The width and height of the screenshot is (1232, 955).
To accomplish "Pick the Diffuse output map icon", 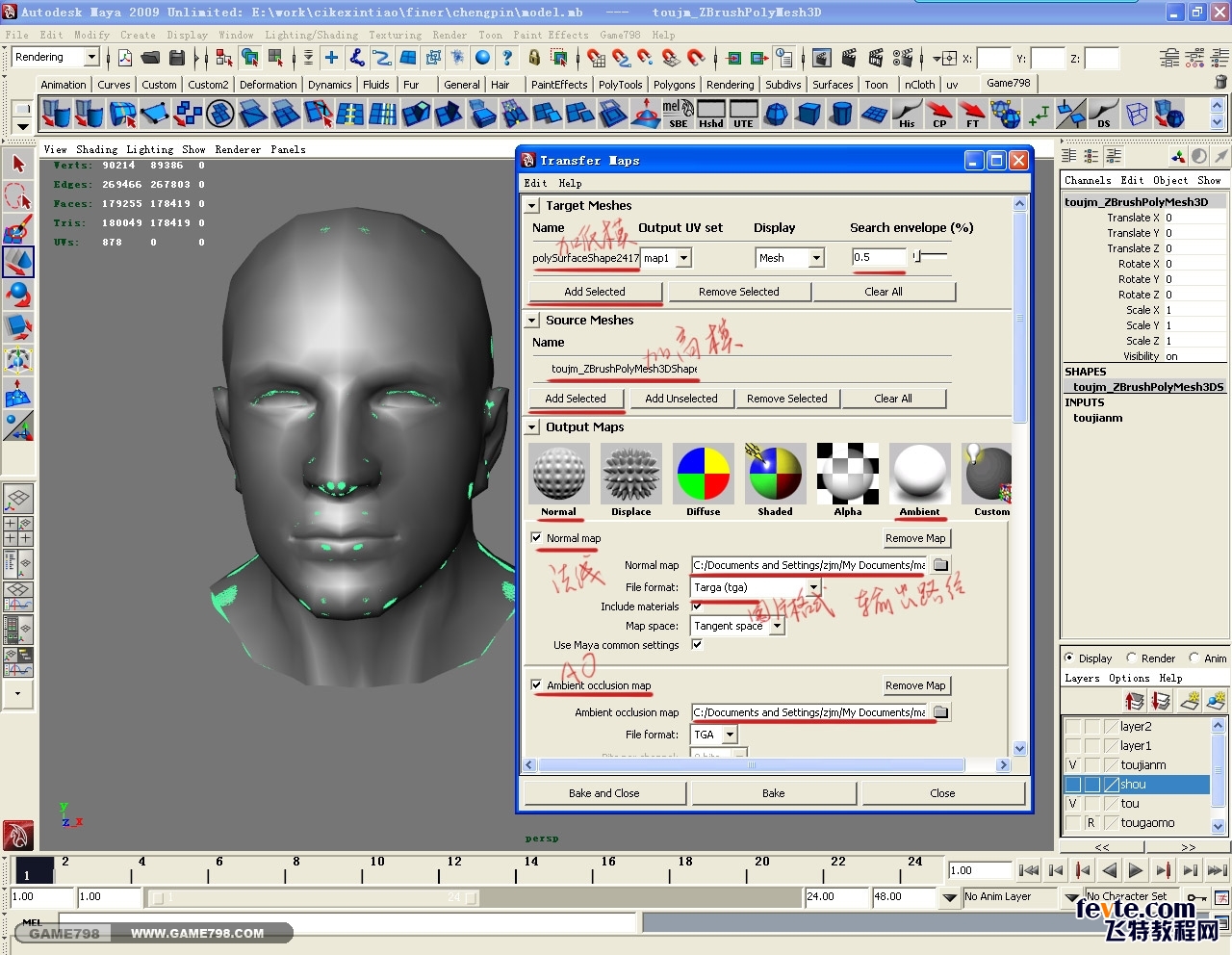I will 704,474.
